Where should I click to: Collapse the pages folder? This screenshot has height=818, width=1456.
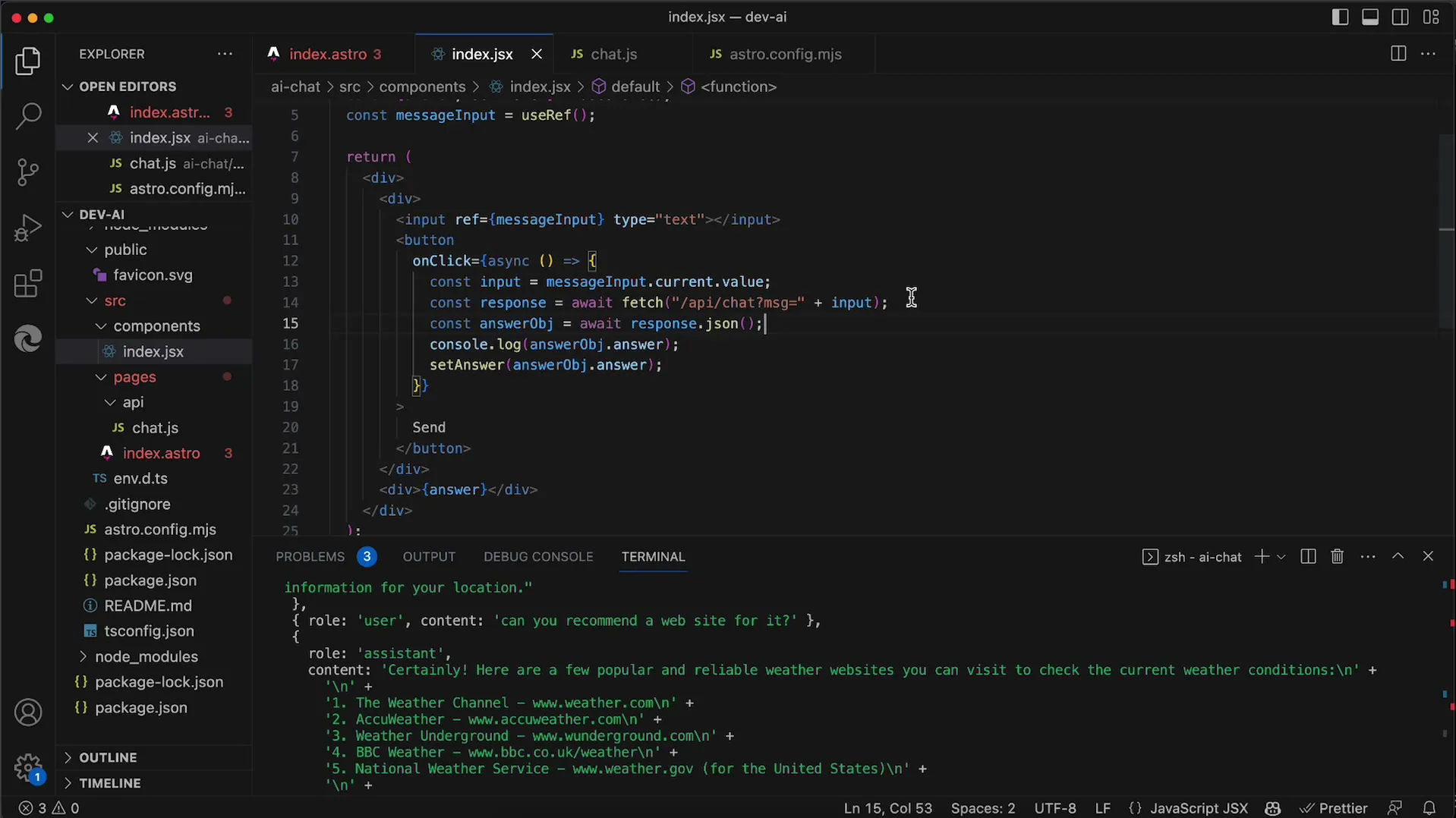(101, 377)
